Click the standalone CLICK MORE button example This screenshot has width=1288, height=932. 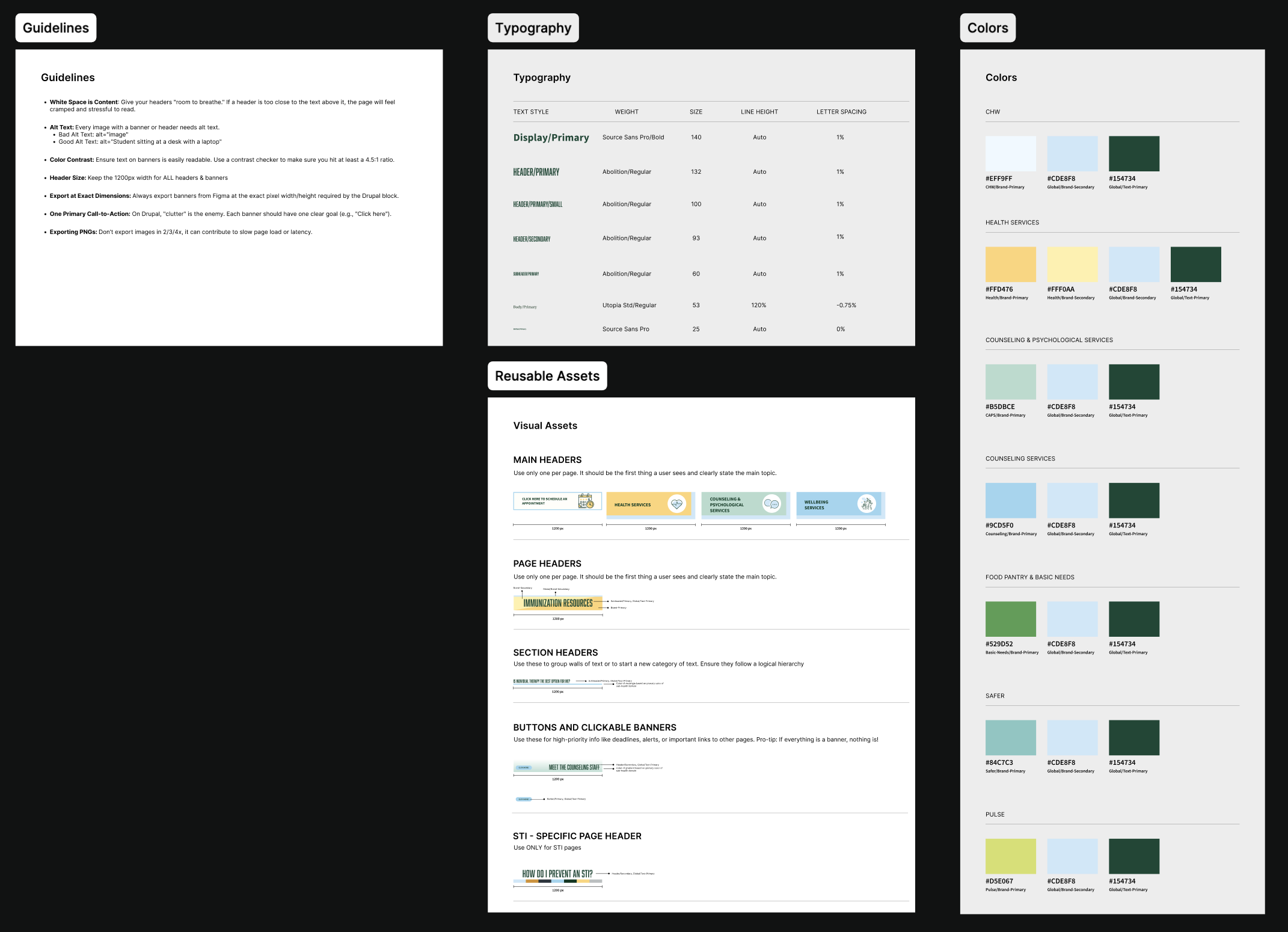524,799
